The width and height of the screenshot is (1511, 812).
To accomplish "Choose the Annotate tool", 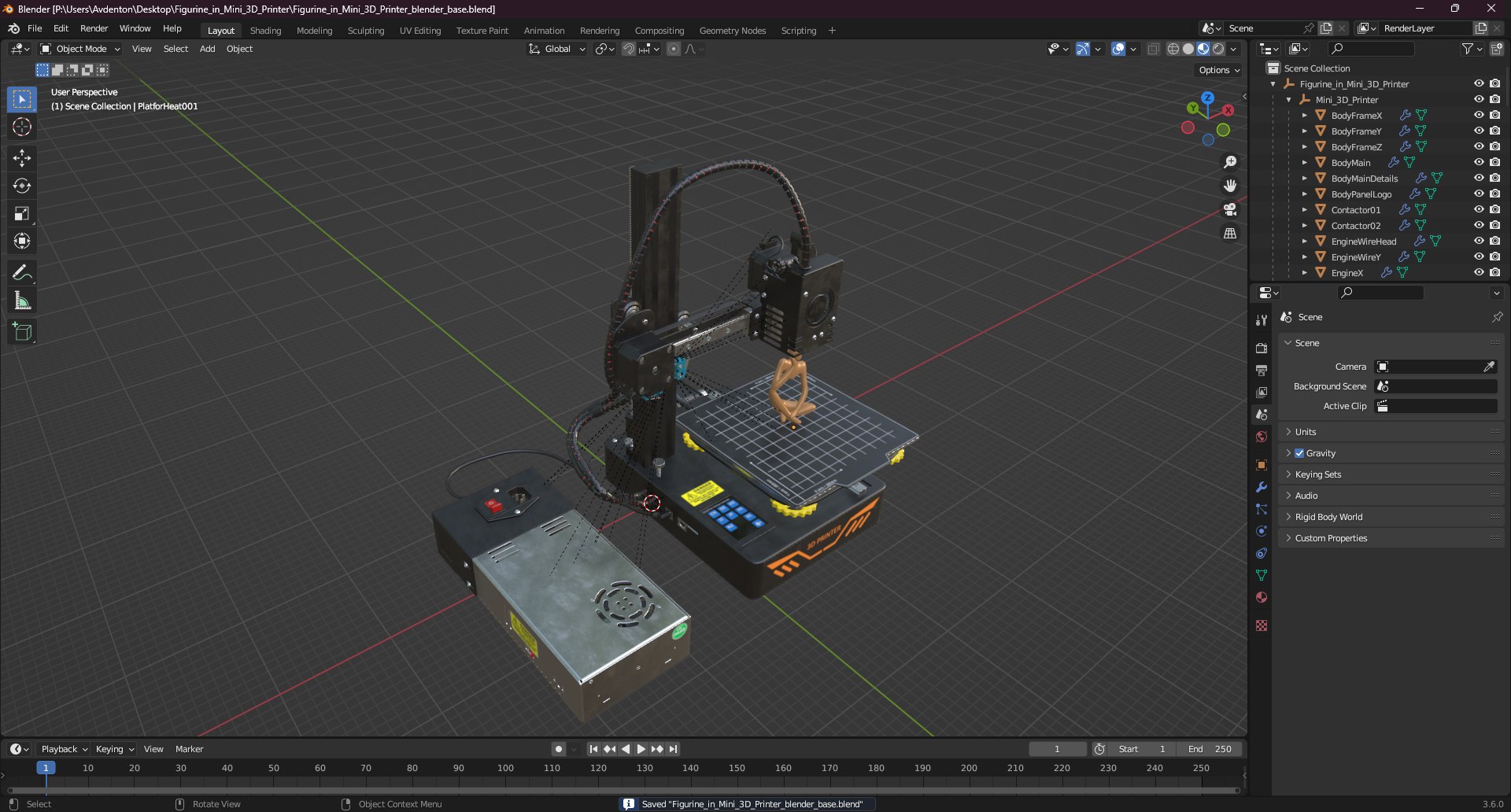I will [x=22, y=273].
